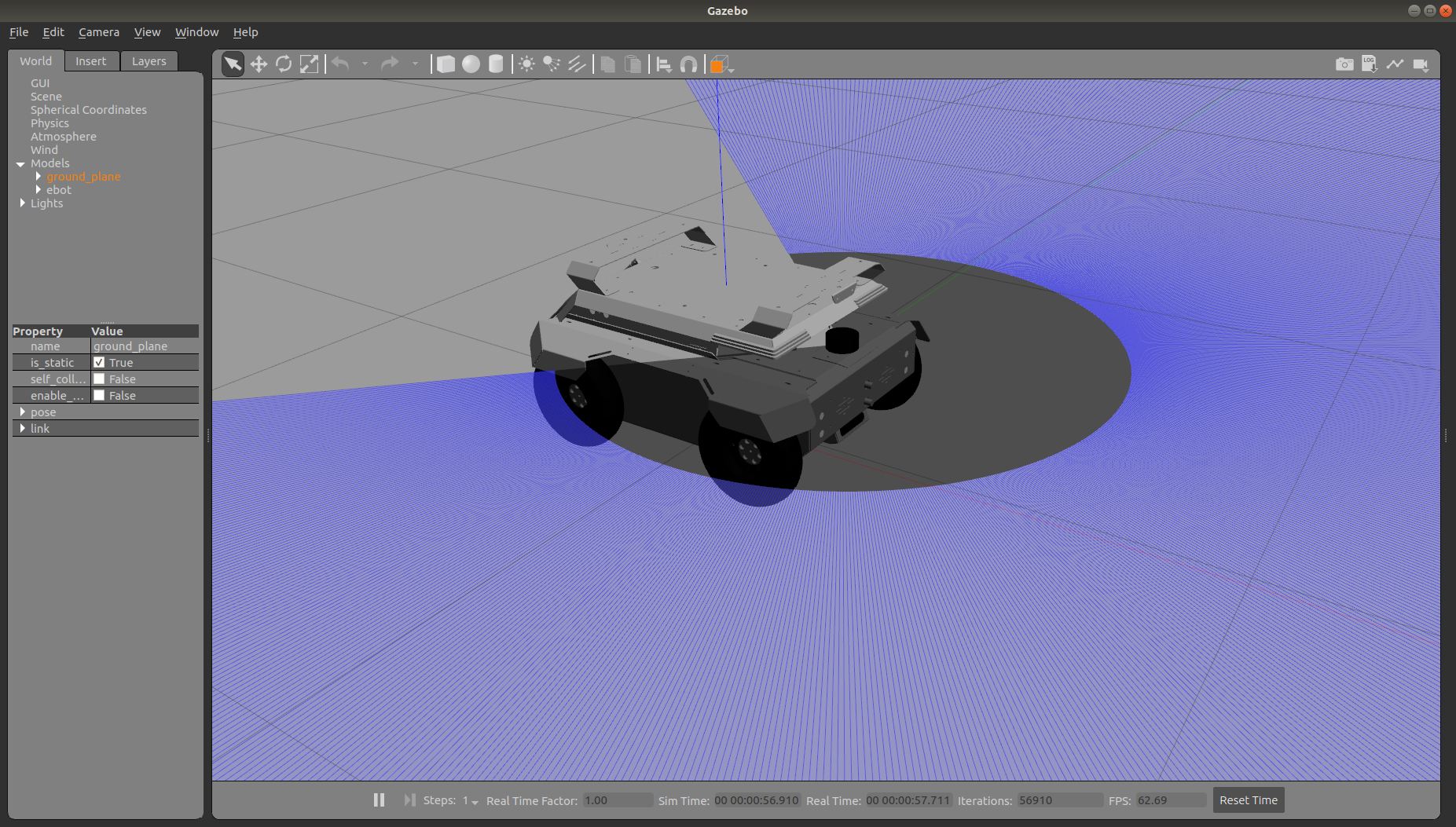Toggle the enable_wind checkbox

[x=99, y=395]
